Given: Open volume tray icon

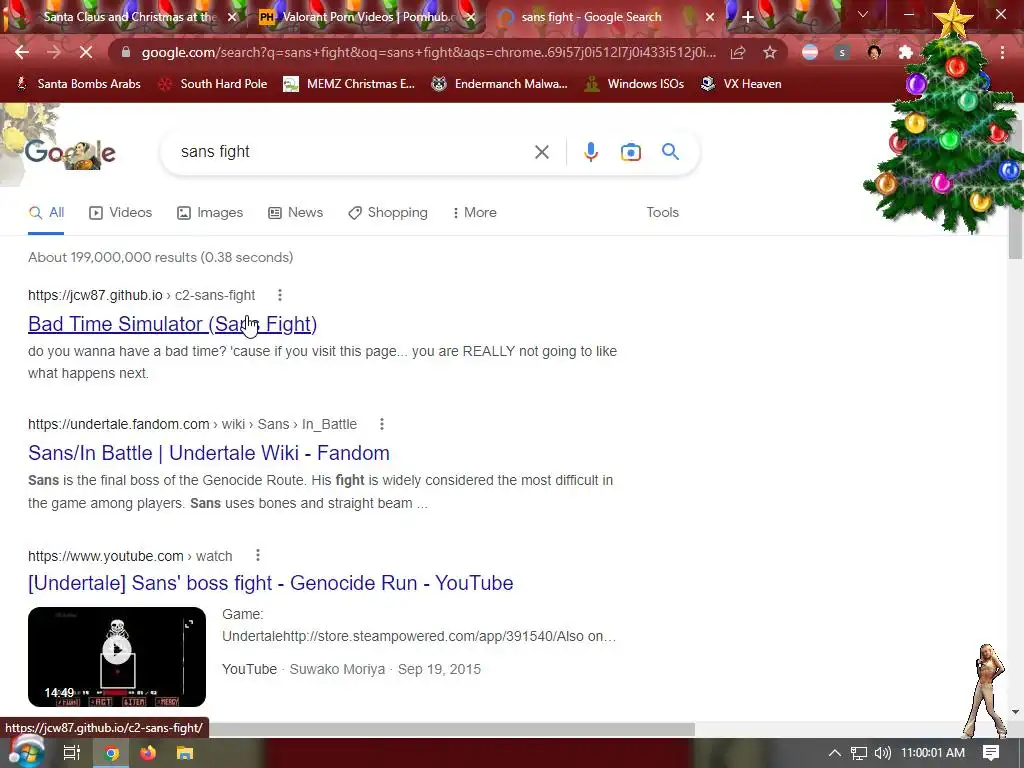Looking at the screenshot, I should (x=882, y=753).
